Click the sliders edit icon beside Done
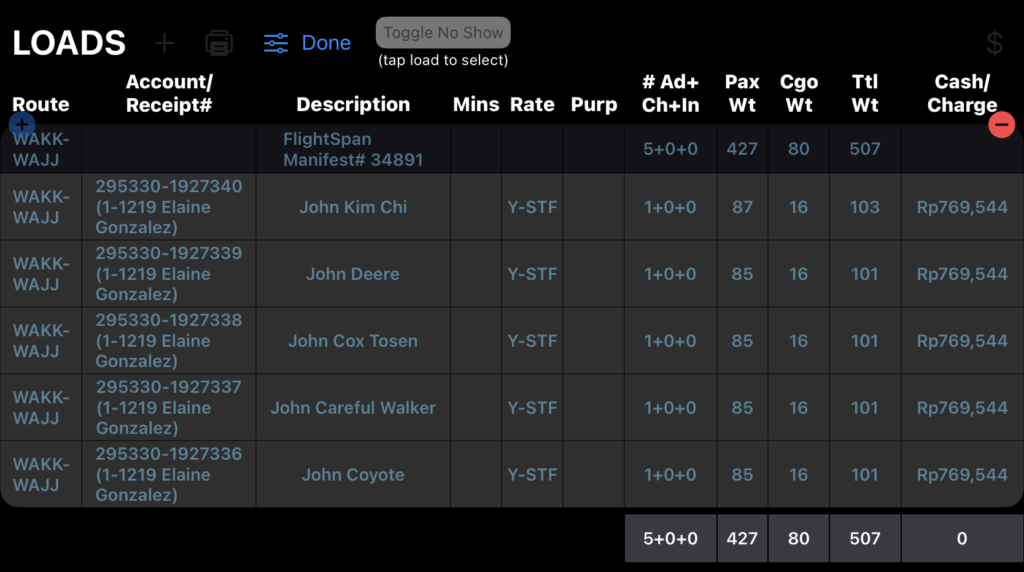The width and height of the screenshot is (1024, 572). (276, 43)
